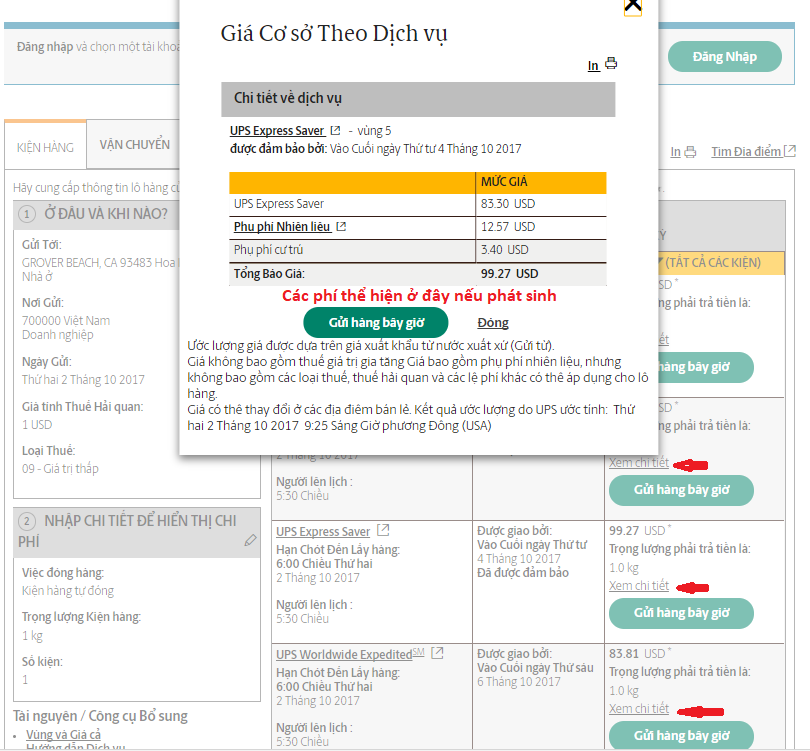The height and width of the screenshot is (751, 810).
Task: Click the page's 'In' print link beside Tìm Địa điểm
Action: (x=675, y=152)
